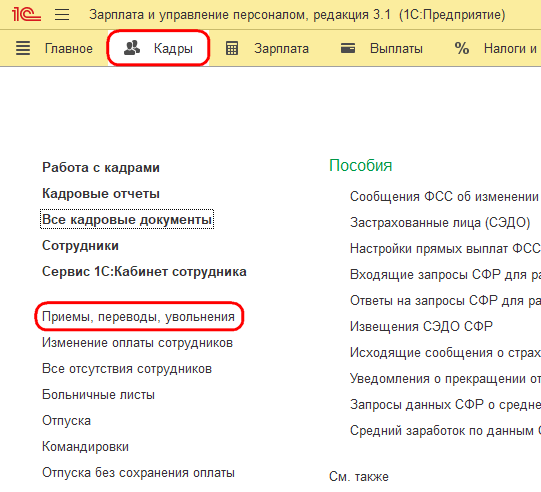Open Исходящие сообщения о страх

445,352
